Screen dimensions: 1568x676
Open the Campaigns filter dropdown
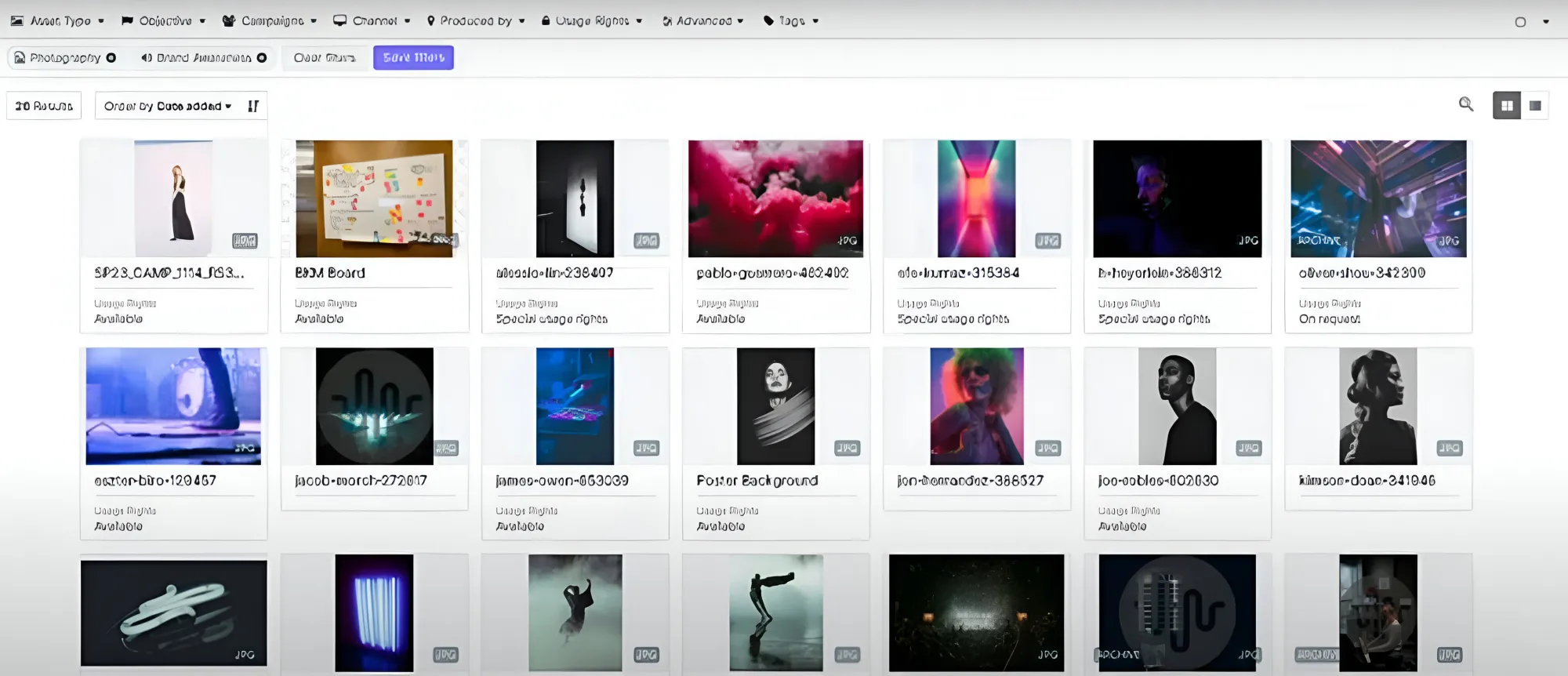270,21
